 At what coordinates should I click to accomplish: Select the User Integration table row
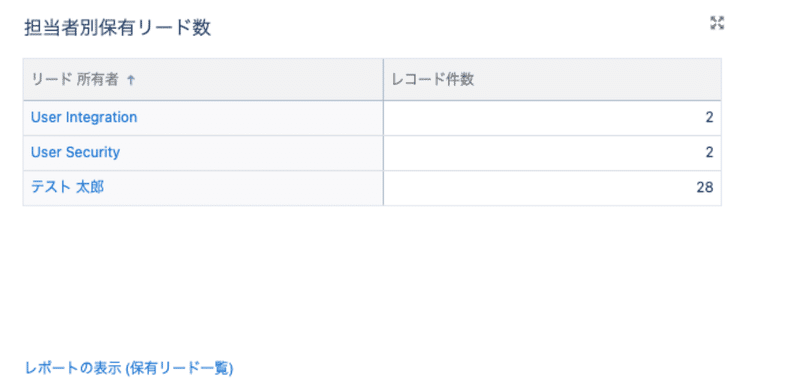(372, 118)
